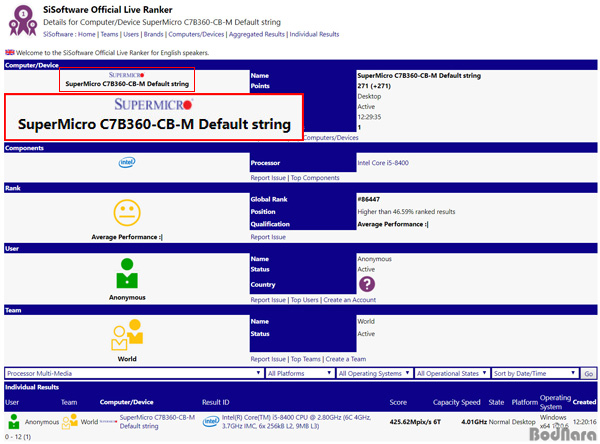Click the Top Teams link

[x=305, y=359]
